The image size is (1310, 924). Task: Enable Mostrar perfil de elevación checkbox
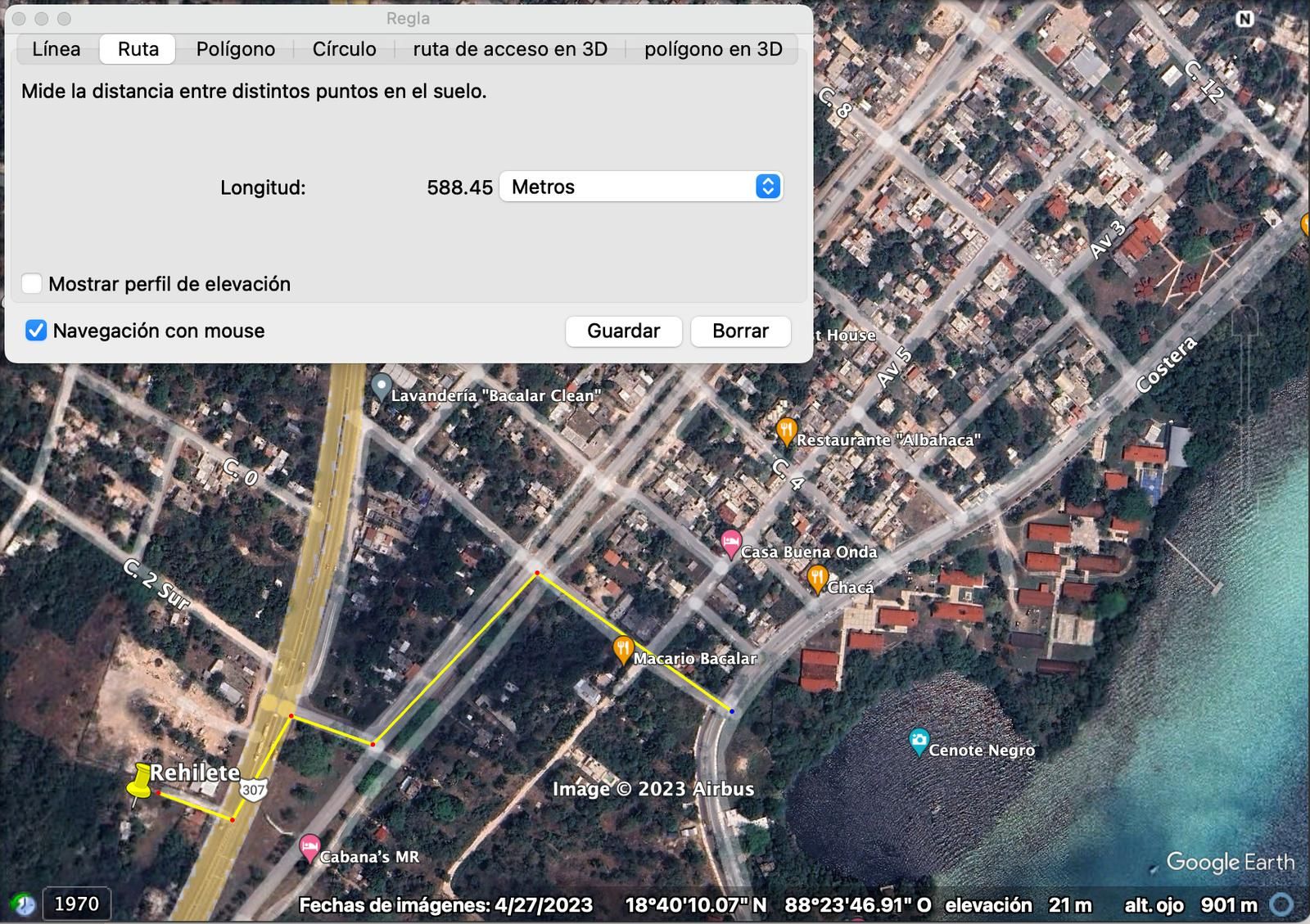point(32,284)
